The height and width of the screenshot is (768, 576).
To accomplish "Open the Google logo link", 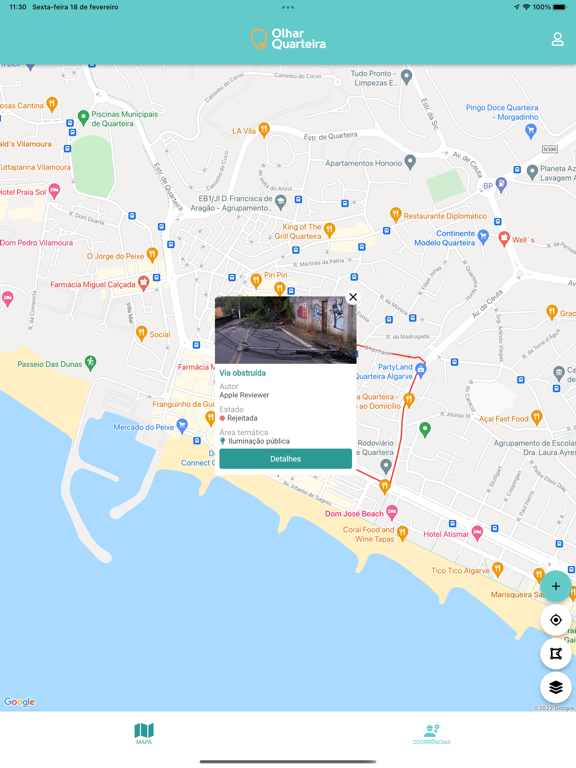I will (x=19, y=702).
